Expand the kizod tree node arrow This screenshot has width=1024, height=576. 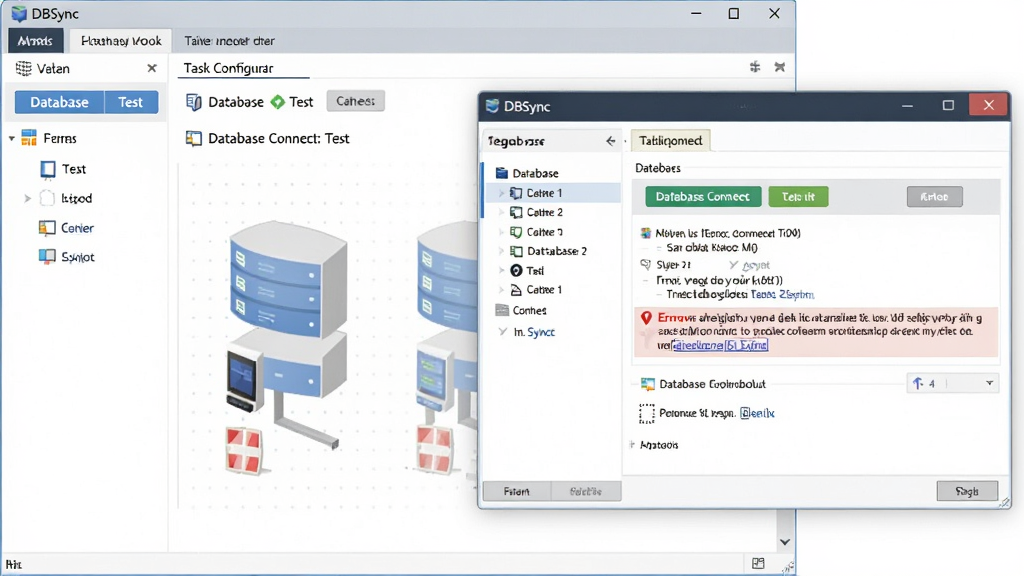(27, 199)
